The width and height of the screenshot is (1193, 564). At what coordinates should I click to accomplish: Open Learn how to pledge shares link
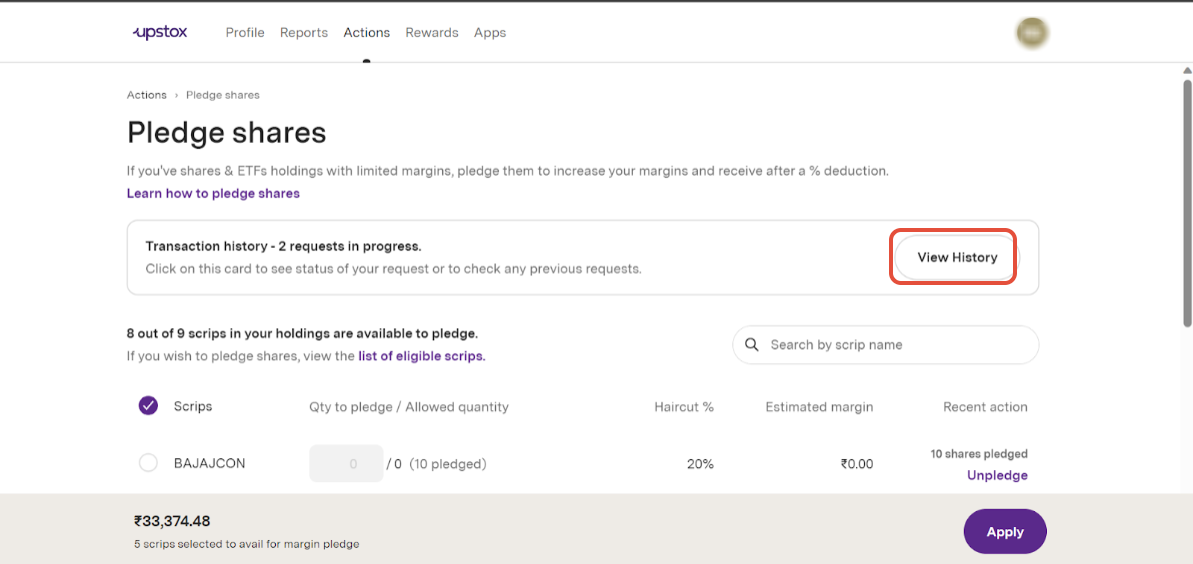click(x=213, y=193)
